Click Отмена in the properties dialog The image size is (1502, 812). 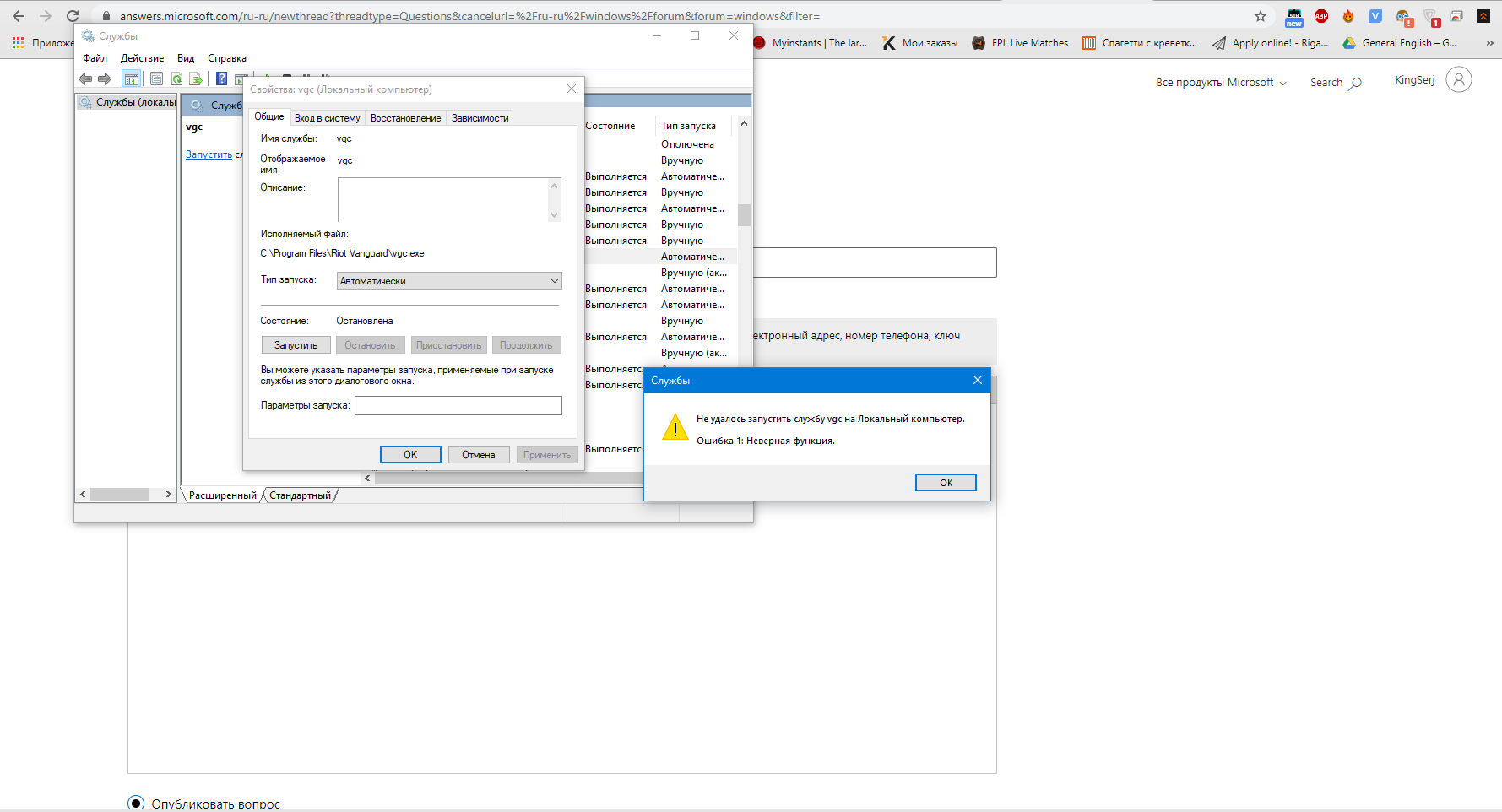point(479,455)
